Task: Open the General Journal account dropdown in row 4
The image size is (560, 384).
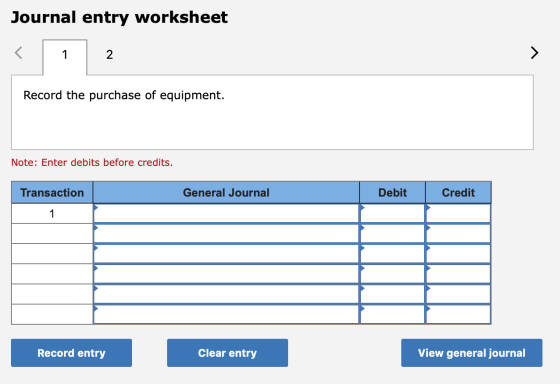Action: coord(226,274)
